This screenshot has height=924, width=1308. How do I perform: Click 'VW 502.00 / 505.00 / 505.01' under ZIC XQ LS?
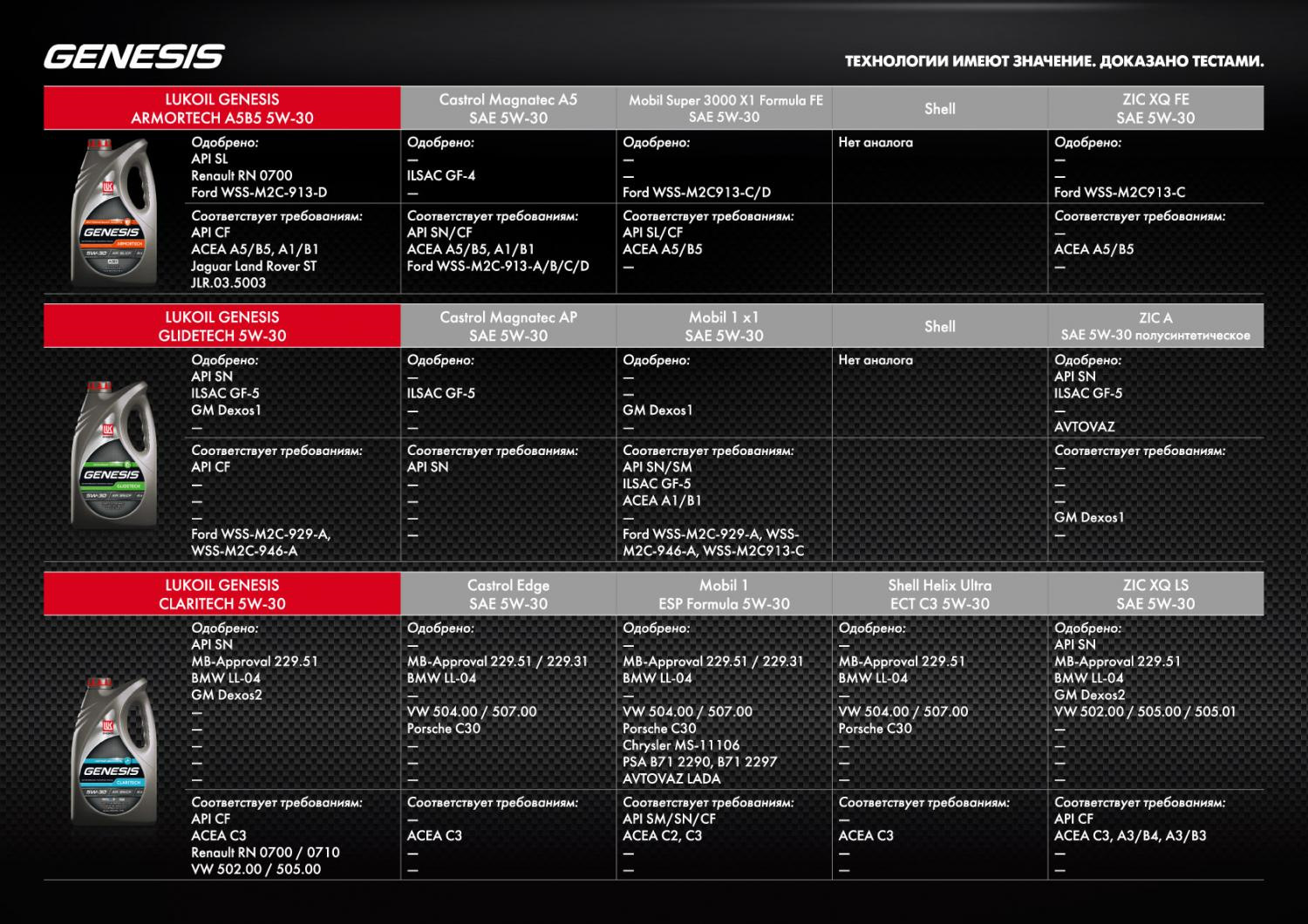1145,711
